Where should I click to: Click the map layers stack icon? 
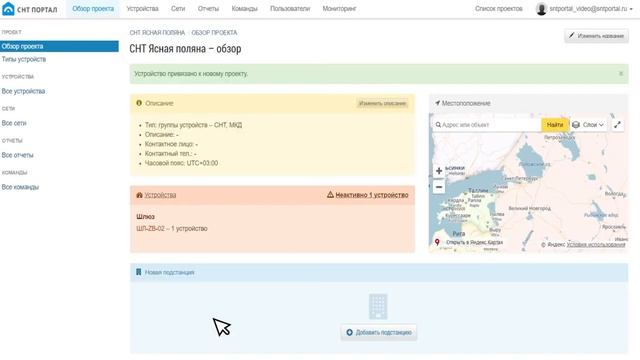[x=576, y=125]
